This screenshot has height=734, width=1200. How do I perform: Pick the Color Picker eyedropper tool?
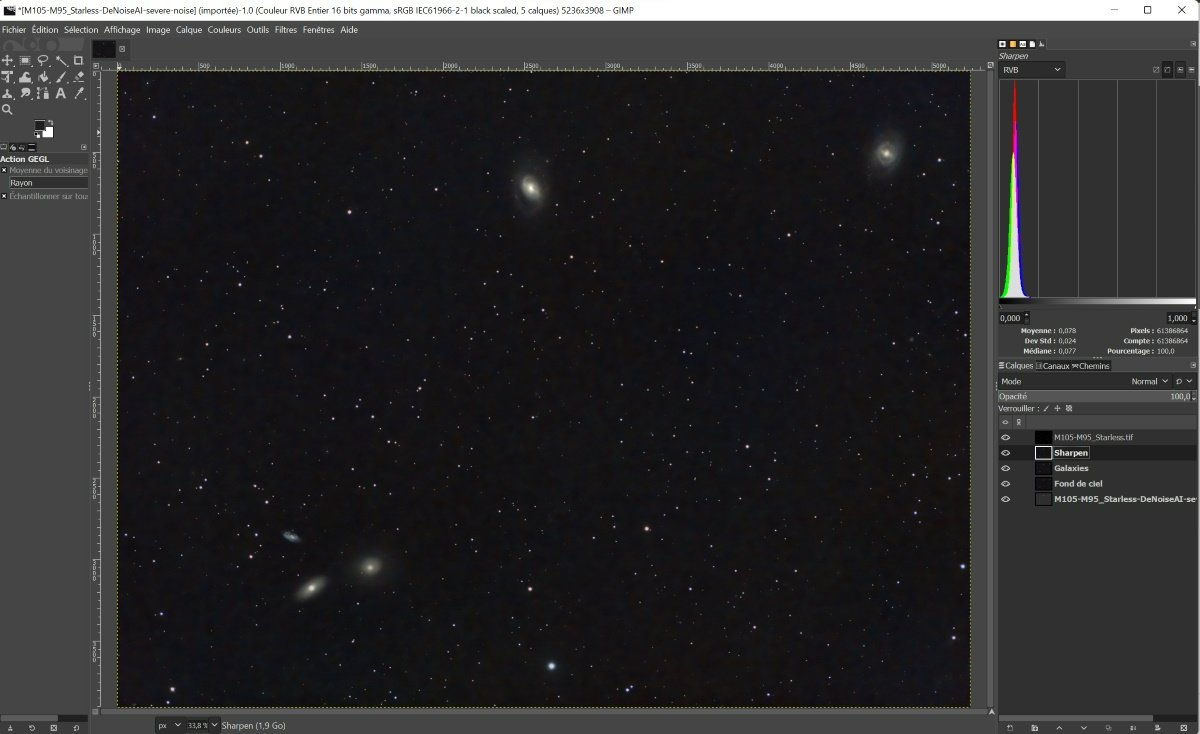pos(78,93)
